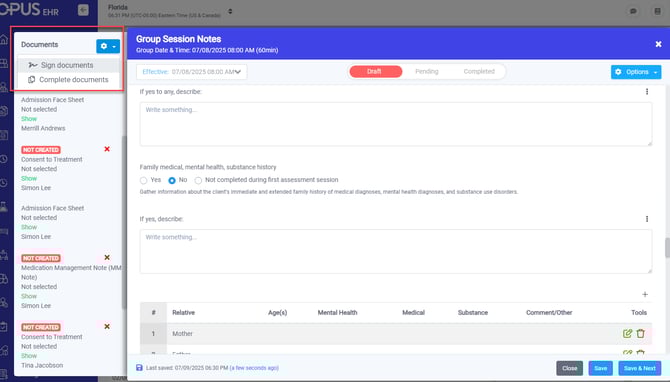
Task: Collapse the sidebar with arrow icon
Action: 83,10
